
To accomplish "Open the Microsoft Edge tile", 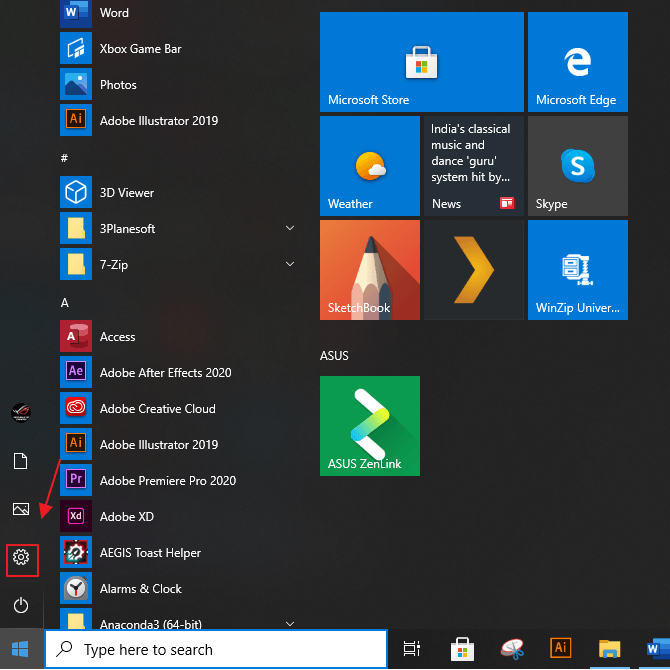I will 578,62.
